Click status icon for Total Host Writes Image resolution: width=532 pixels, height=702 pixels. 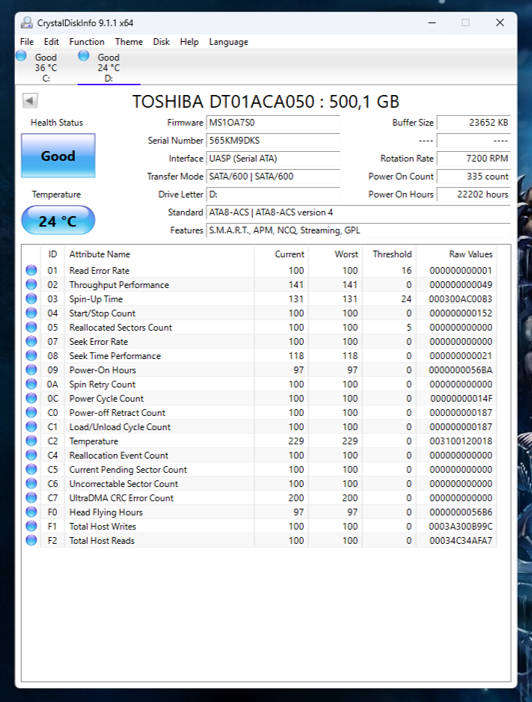(31, 526)
